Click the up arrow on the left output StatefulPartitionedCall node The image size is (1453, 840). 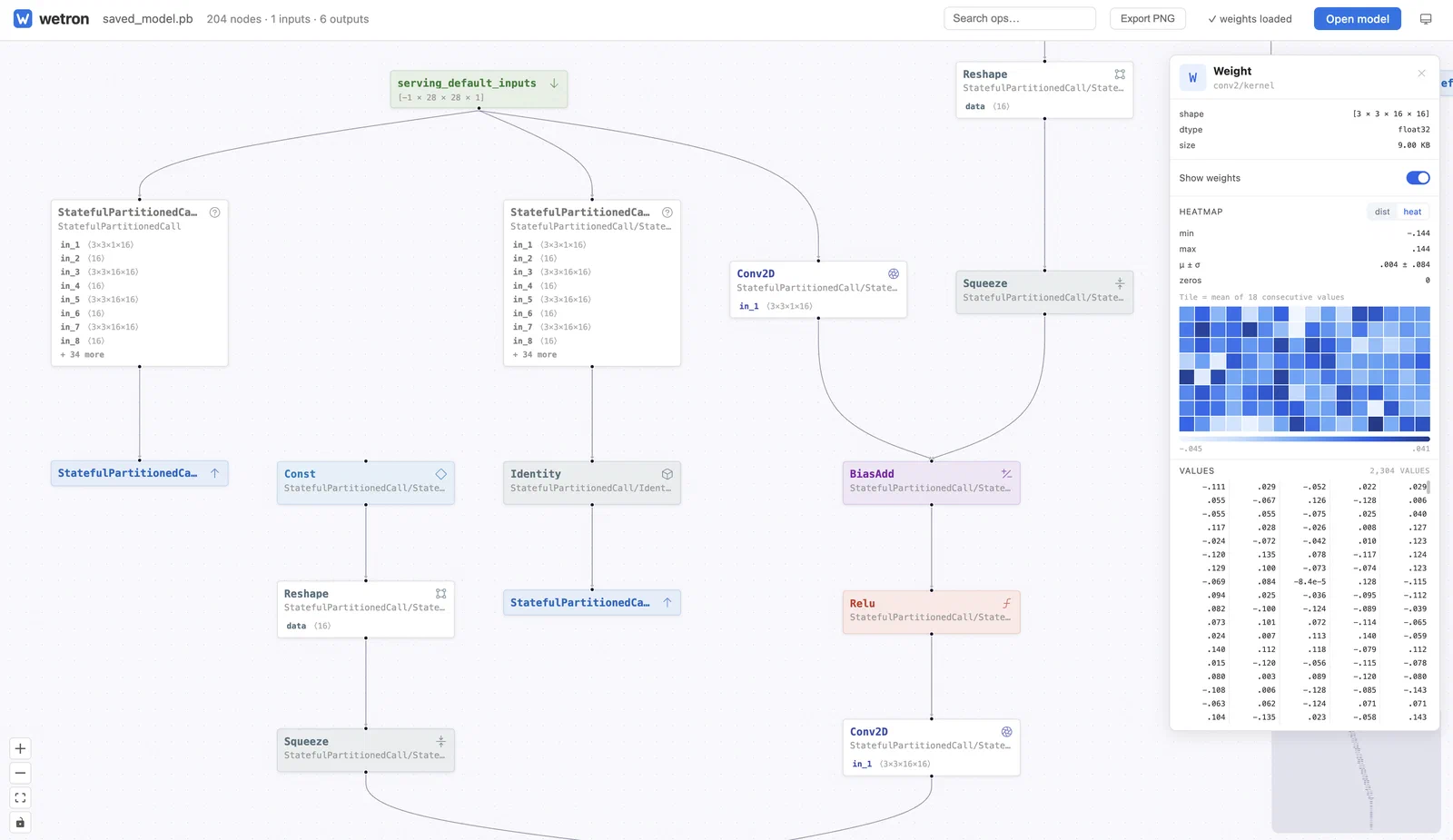(215, 473)
